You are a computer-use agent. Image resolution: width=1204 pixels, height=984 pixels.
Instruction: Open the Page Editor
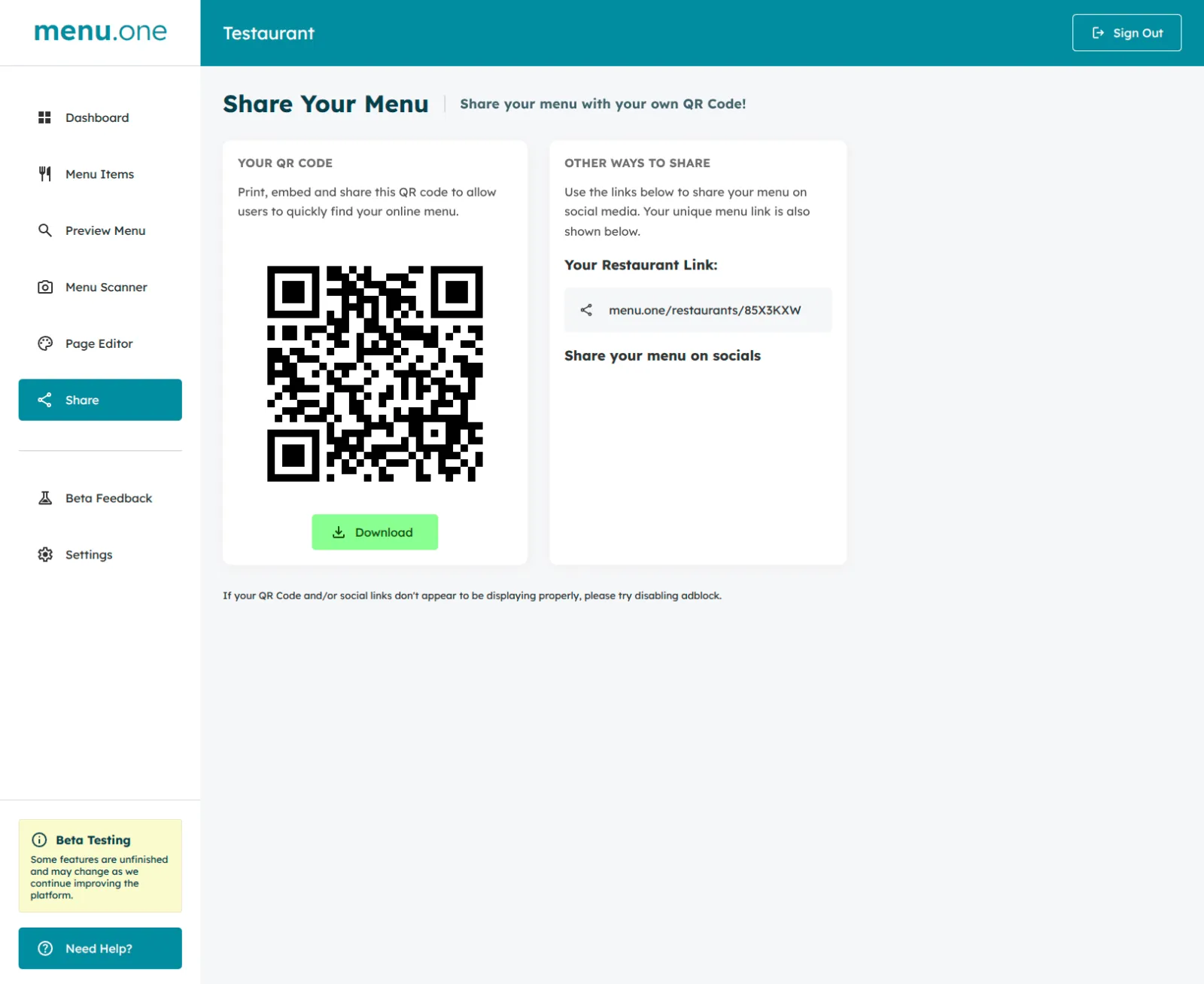tap(100, 343)
